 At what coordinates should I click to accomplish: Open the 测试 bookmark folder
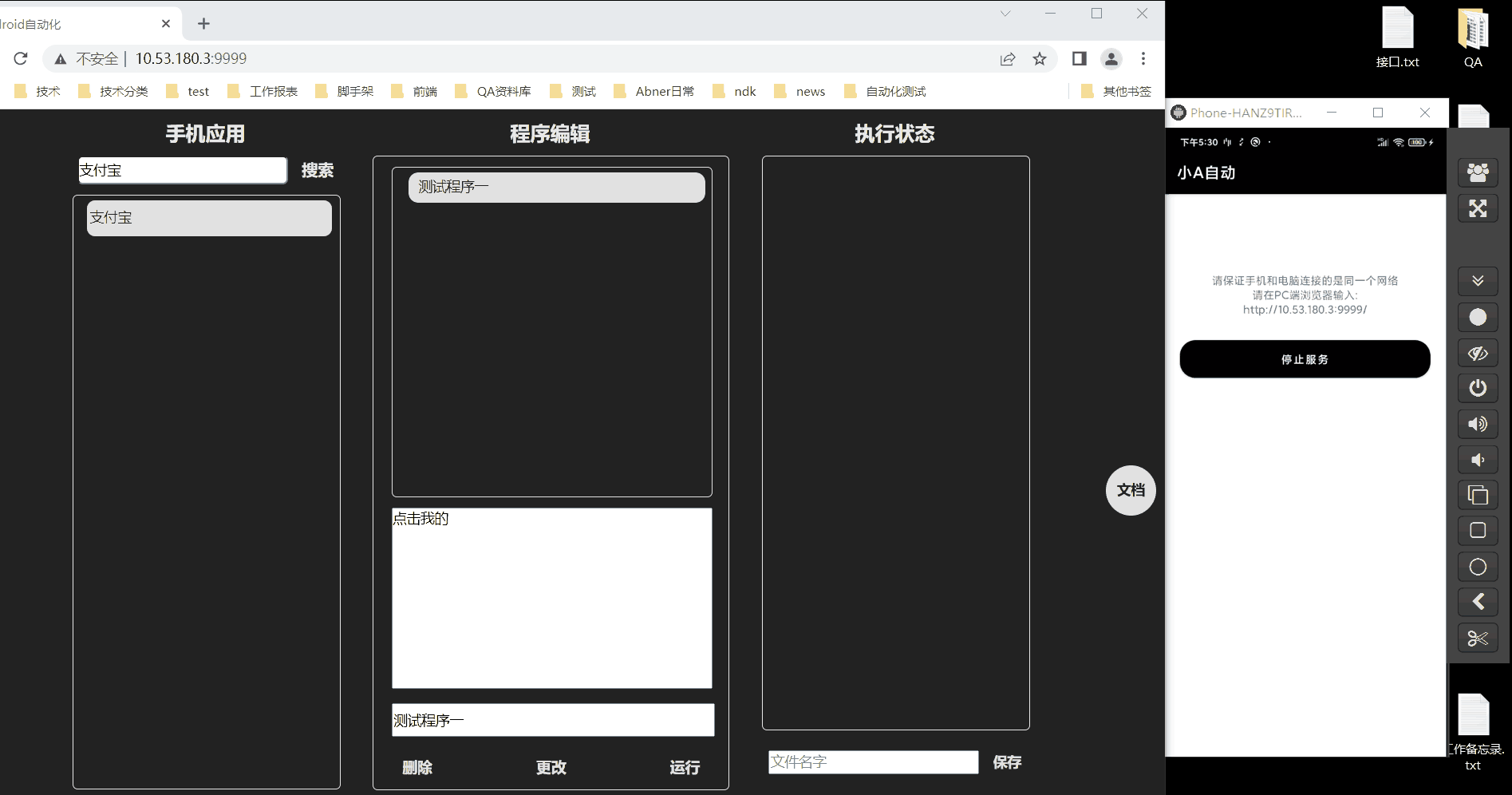(x=573, y=91)
